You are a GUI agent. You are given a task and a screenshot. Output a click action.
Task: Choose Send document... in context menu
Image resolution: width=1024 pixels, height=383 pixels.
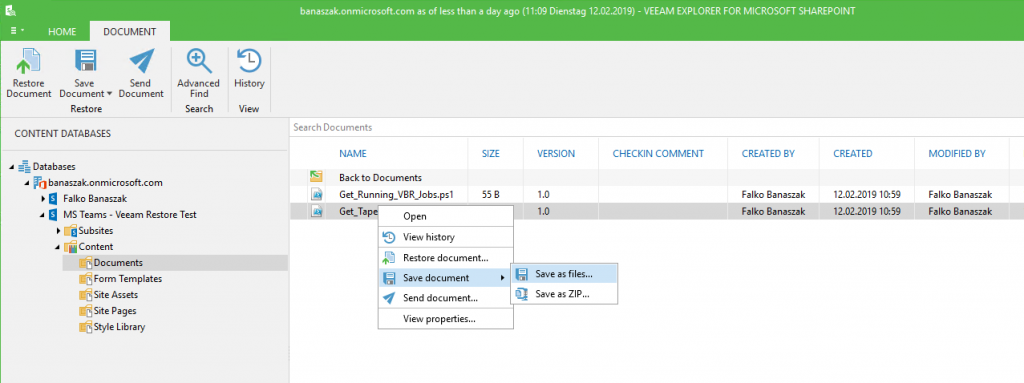445,298
